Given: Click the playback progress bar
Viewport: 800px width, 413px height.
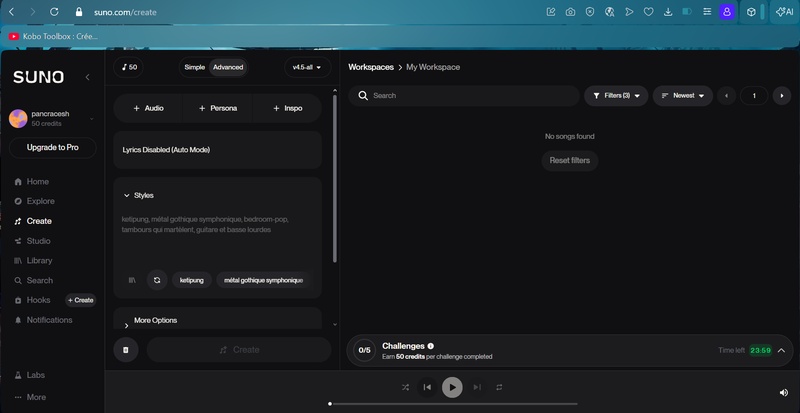Looking at the screenshot, I should coord(454,404).
